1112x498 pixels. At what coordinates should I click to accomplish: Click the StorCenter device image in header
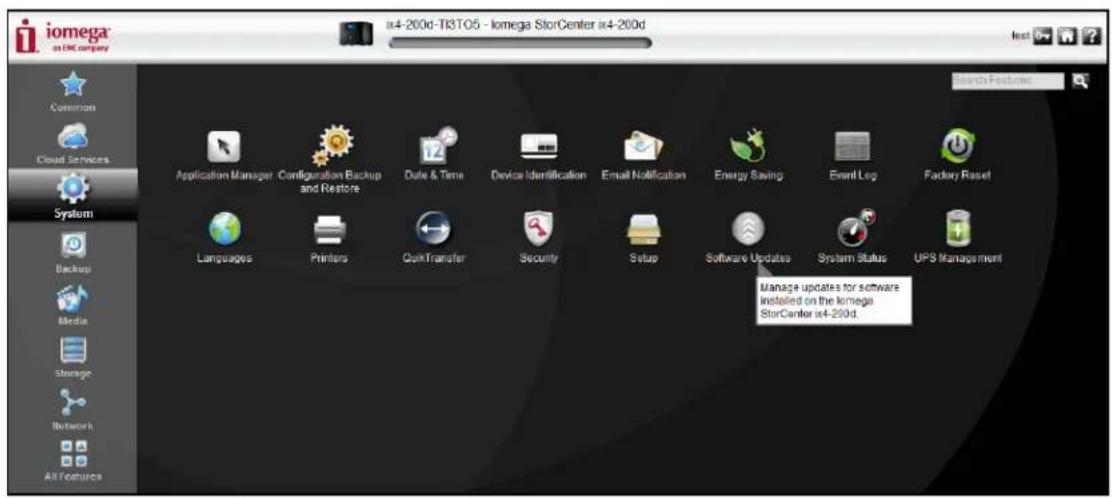355,35
